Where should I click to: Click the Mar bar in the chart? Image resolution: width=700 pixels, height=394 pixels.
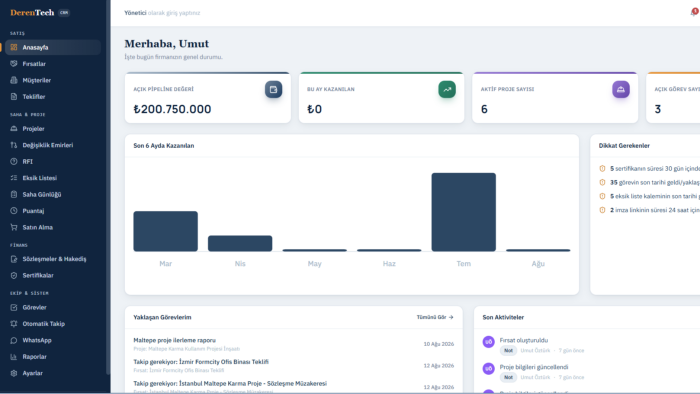point(165,231)
